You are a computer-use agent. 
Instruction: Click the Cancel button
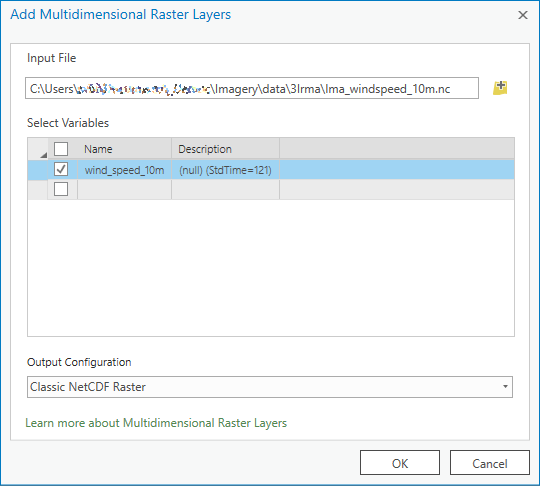point(489,463)
